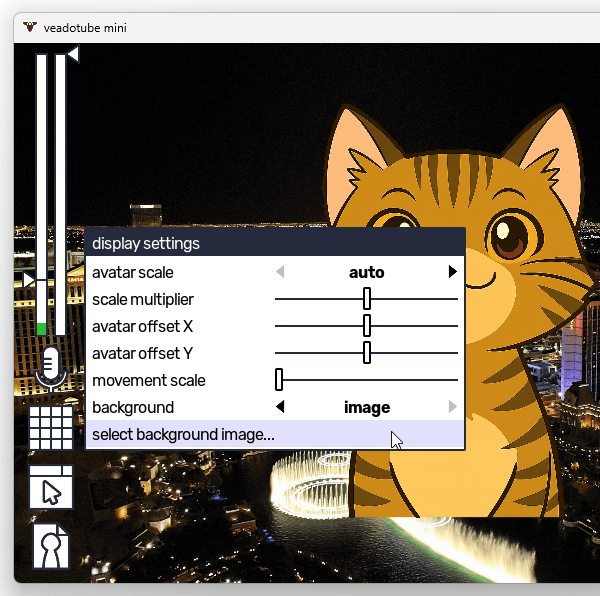
Task: Choose select background image...
Action: (x=275, y=435)
